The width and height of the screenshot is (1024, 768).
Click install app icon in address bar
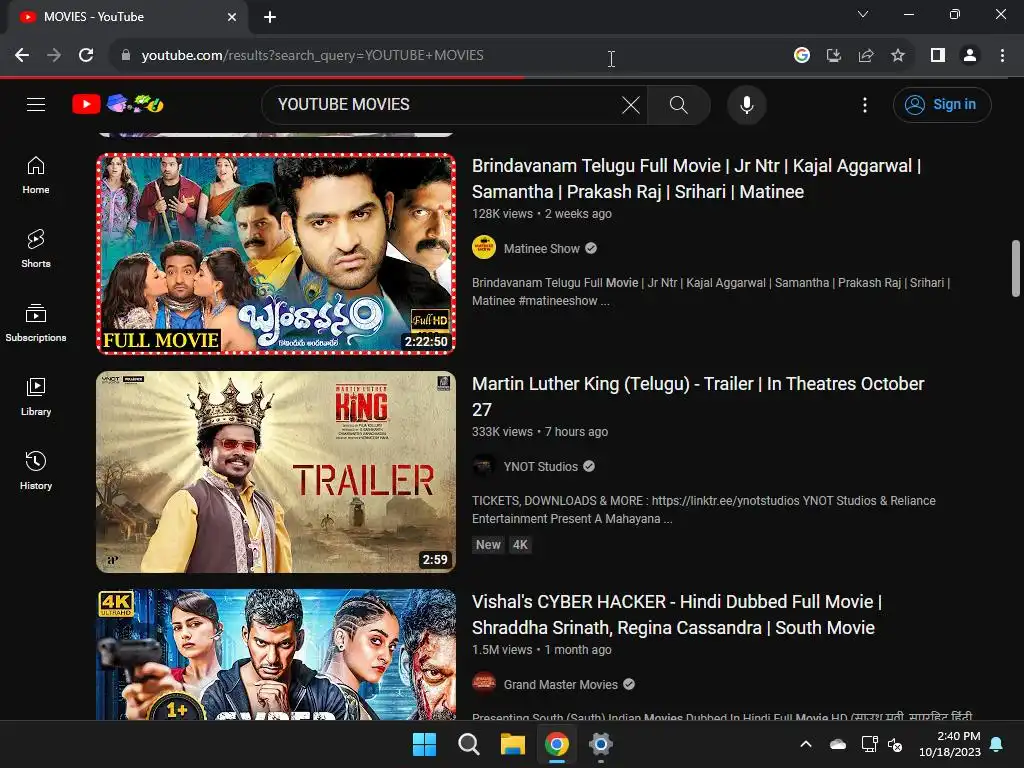834,56
